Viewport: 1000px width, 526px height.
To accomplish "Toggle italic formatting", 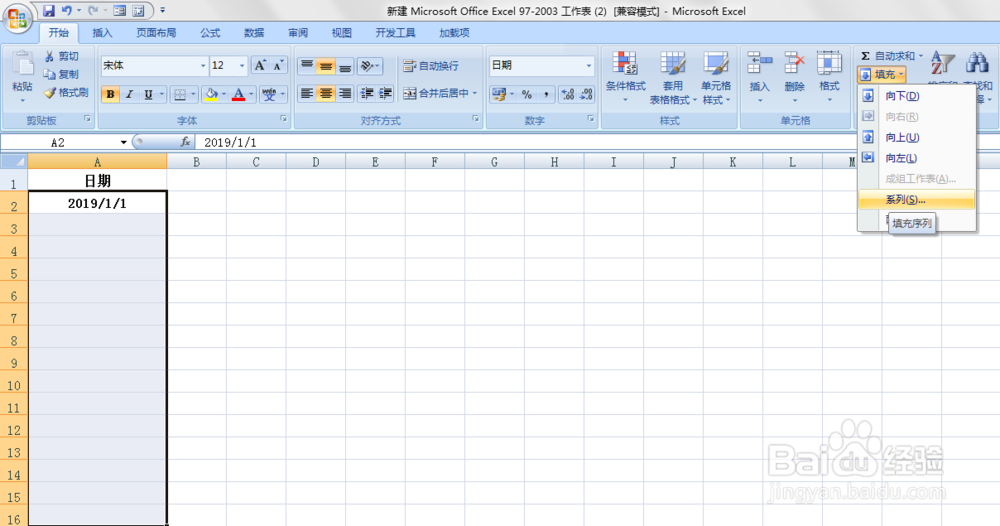I will (x=129, y=94).
